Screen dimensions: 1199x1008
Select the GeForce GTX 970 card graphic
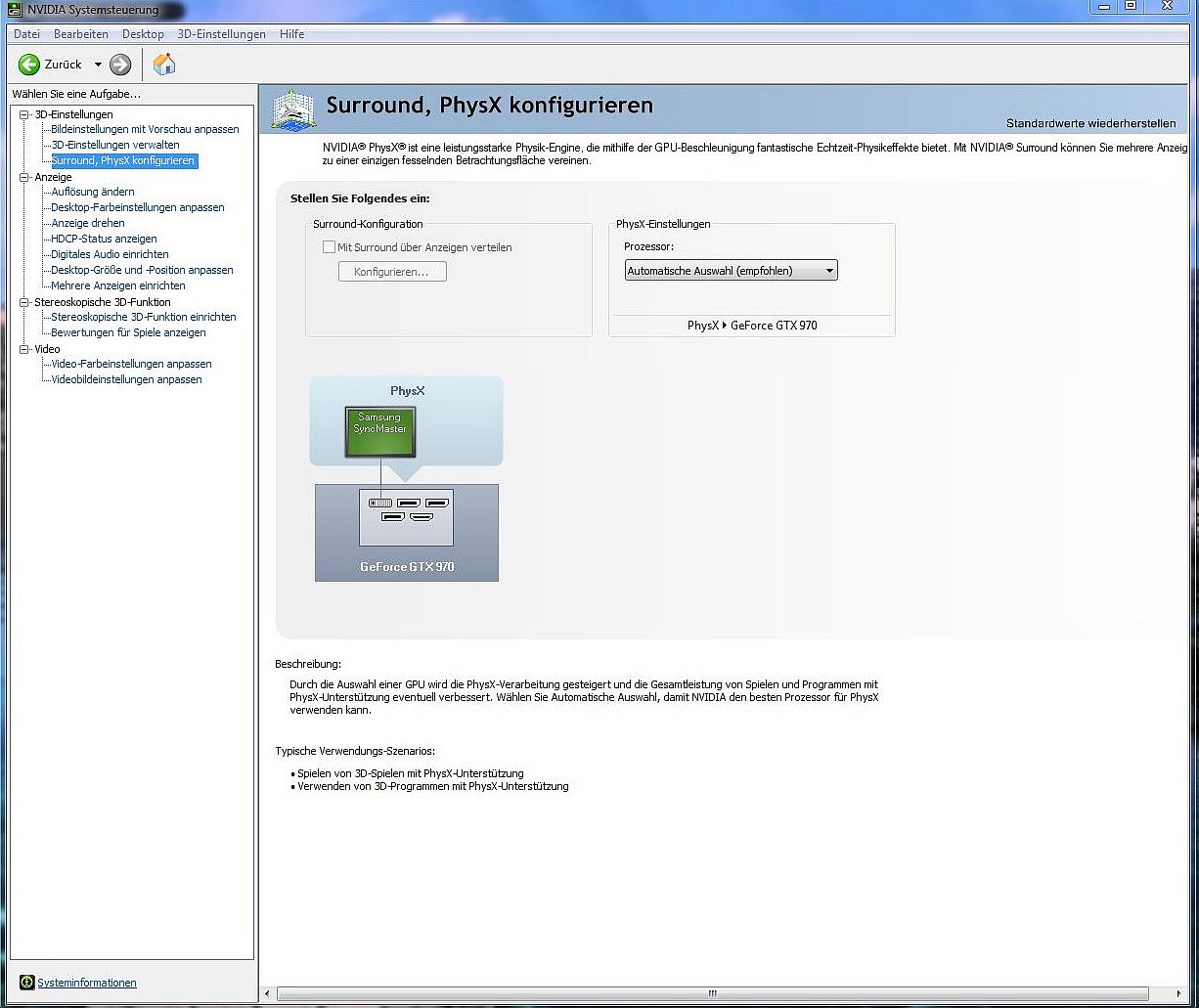(406, 533)
